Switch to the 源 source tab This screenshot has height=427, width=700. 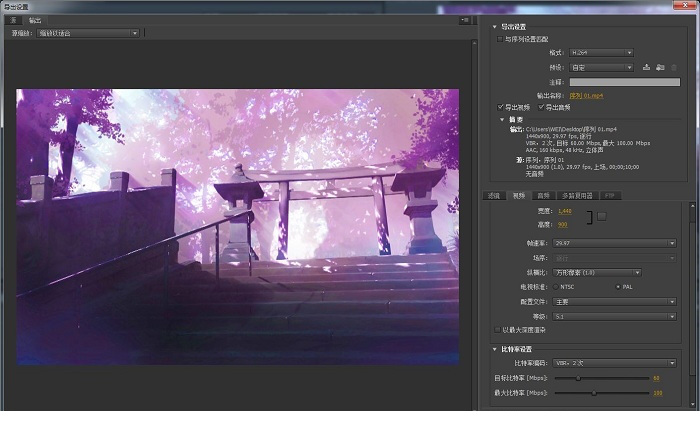click(13, 20)
